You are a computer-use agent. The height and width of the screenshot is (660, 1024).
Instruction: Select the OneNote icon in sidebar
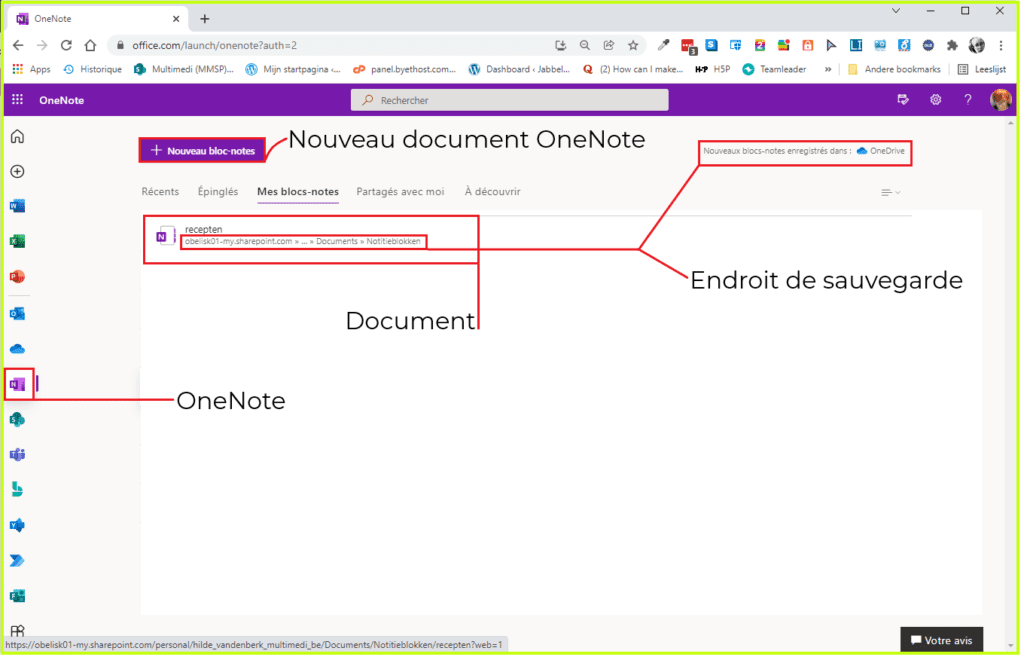tap(18, 385)
